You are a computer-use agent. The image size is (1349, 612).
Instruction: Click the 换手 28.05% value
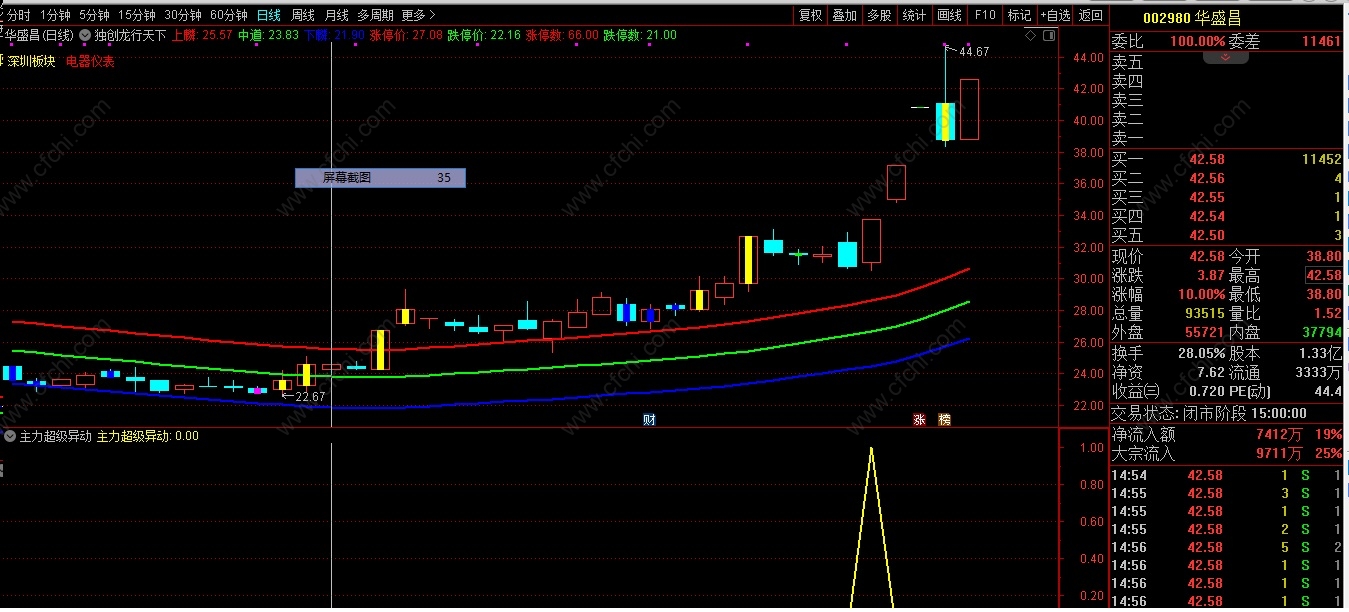pos(1201,353)
